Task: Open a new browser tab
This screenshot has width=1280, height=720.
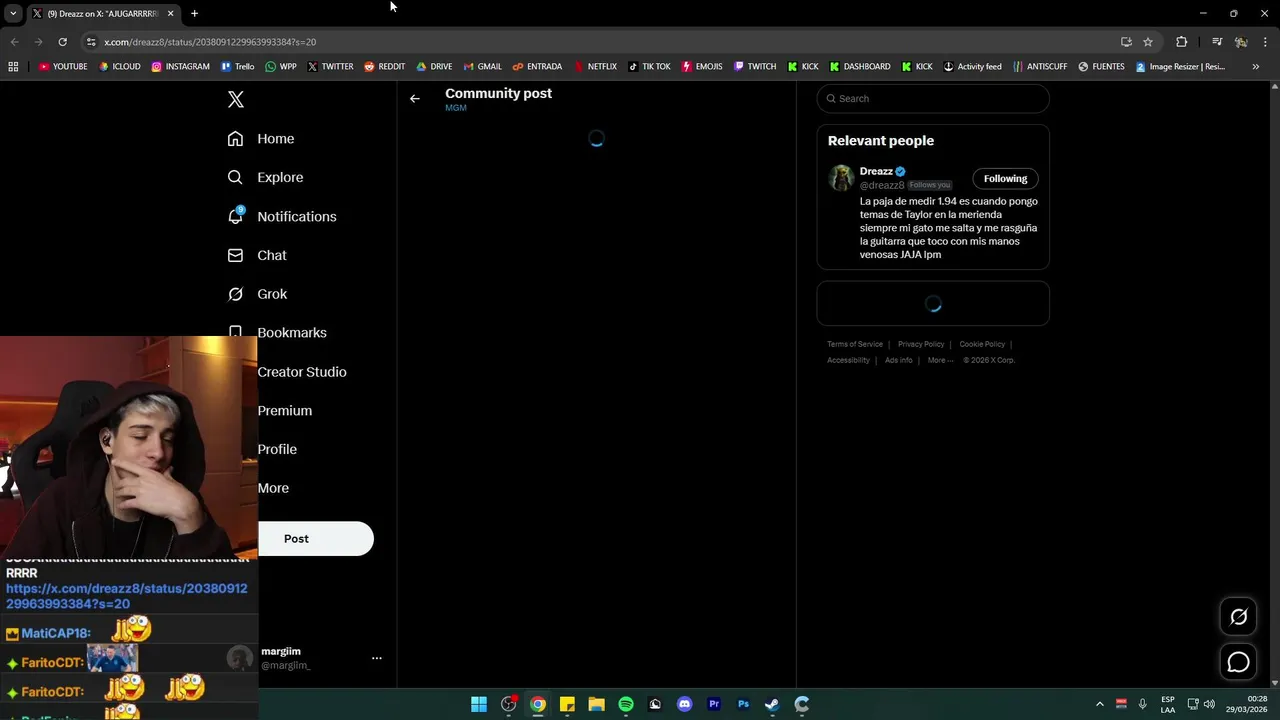Action: point(194,14)
